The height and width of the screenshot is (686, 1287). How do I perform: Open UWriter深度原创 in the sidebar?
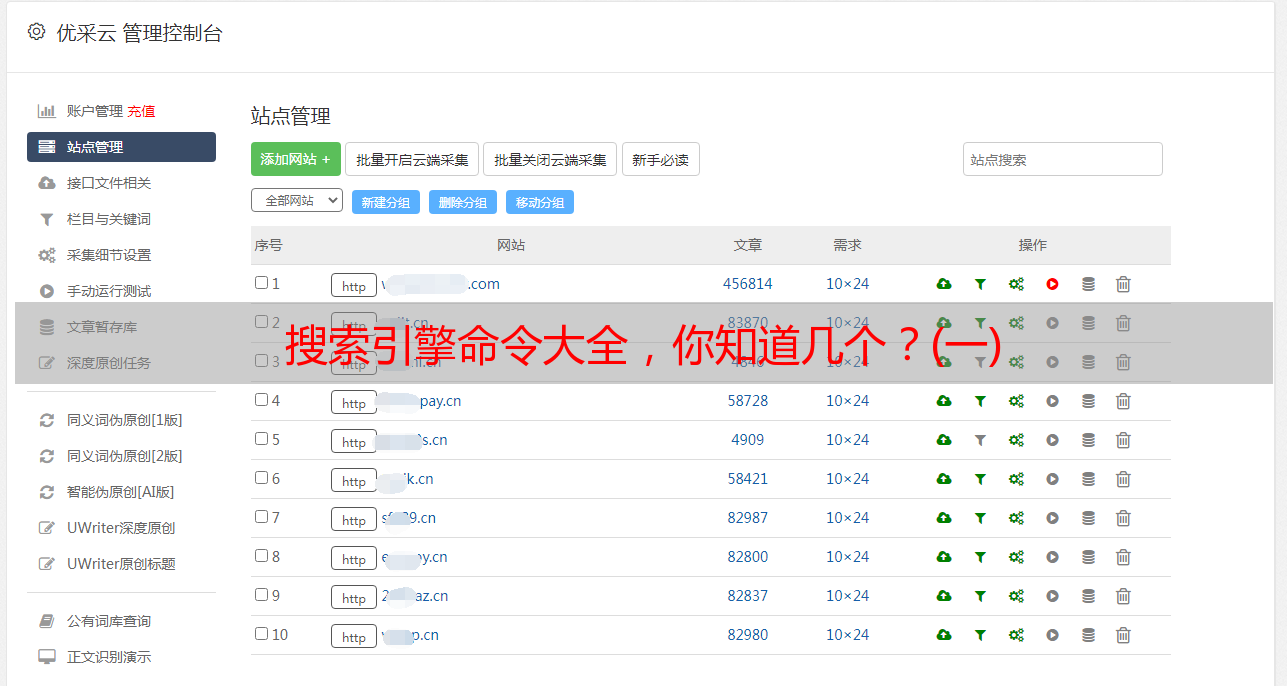[121, 528]
